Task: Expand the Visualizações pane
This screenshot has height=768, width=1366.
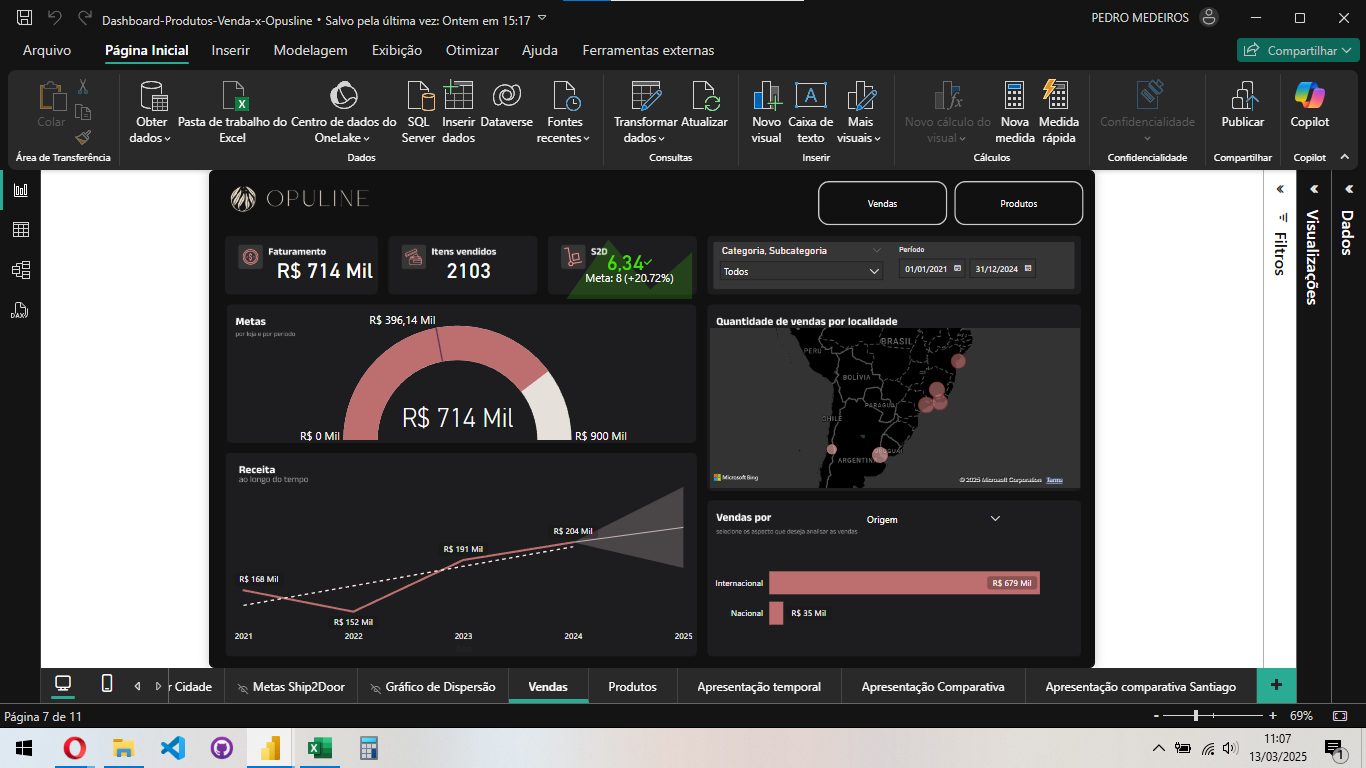Action: pyautogui.click(x=1314, y=189)
